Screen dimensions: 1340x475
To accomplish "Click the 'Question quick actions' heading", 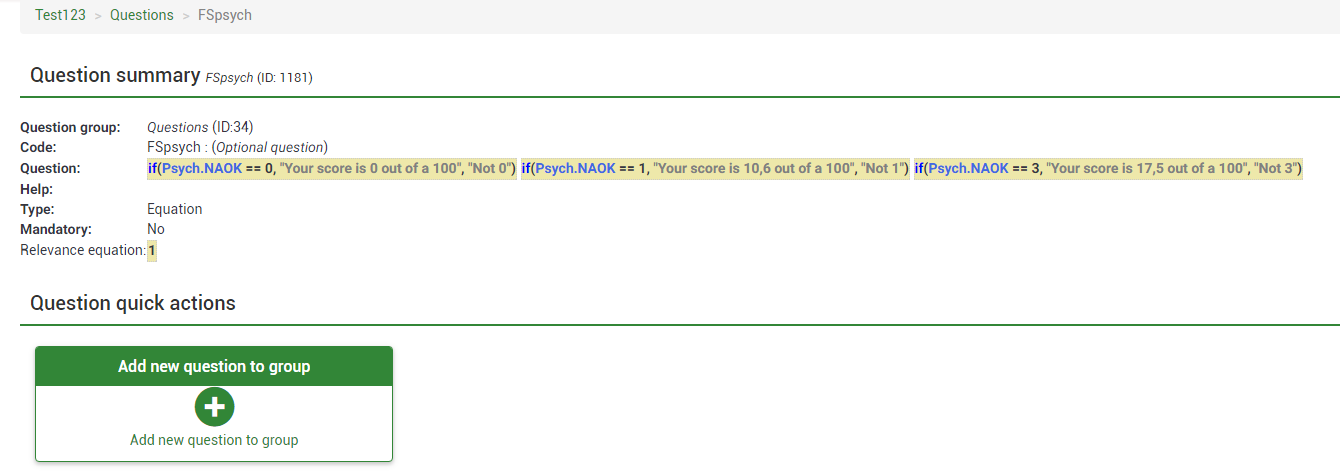I will [x=133, y=303].
